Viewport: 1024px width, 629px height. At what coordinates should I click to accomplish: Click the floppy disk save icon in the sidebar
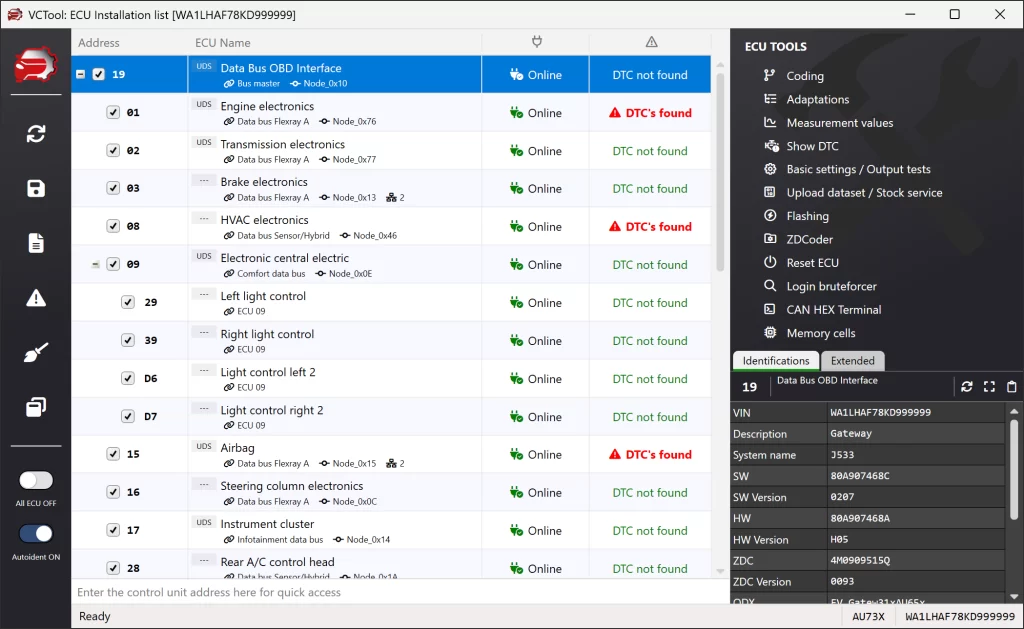[36, 189]
